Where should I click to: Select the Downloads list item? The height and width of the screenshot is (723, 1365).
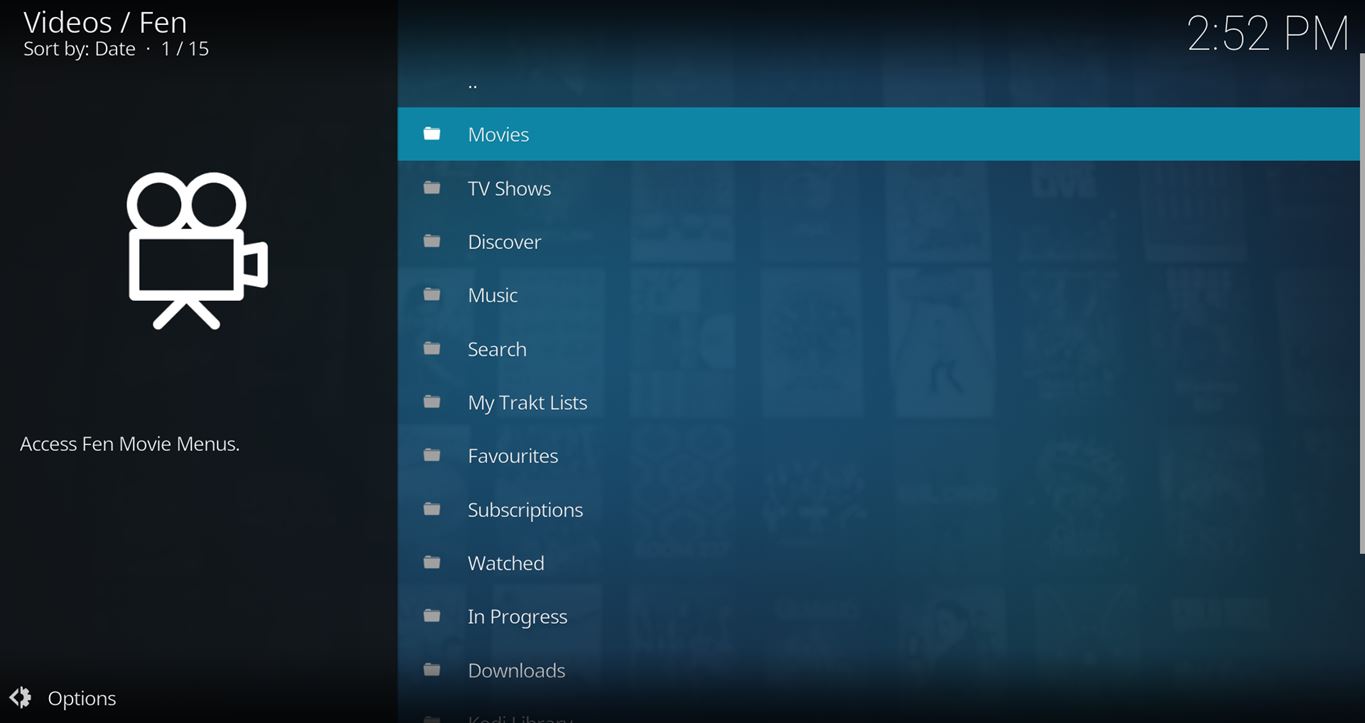coord(516,671)
